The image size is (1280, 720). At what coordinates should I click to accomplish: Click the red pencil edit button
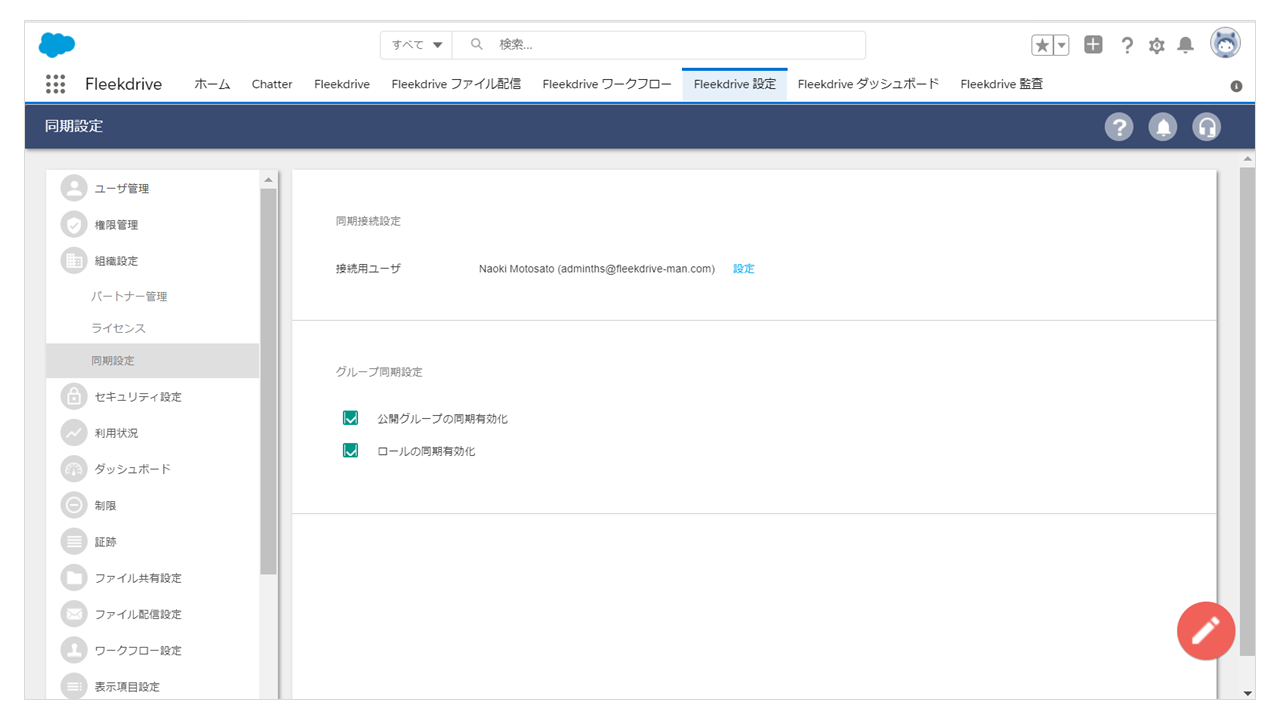click(x=1206, y=631)
